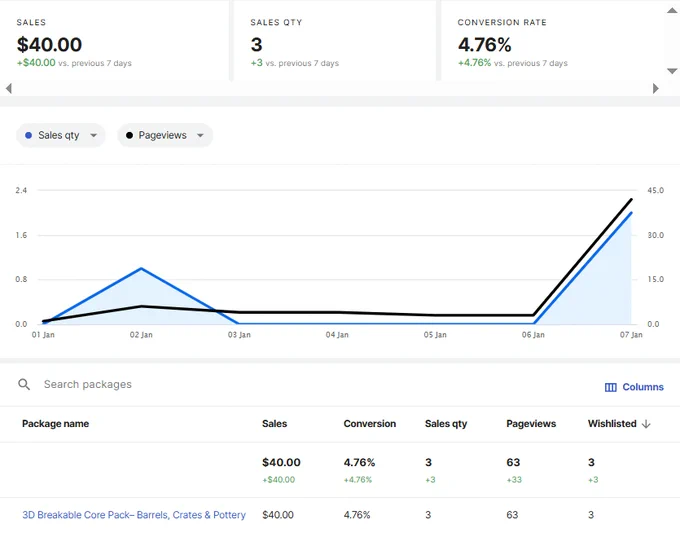The image size is (680, 533).
Task: Click the $40.00 sales cell in package row
Action: [x=278, y=515]
